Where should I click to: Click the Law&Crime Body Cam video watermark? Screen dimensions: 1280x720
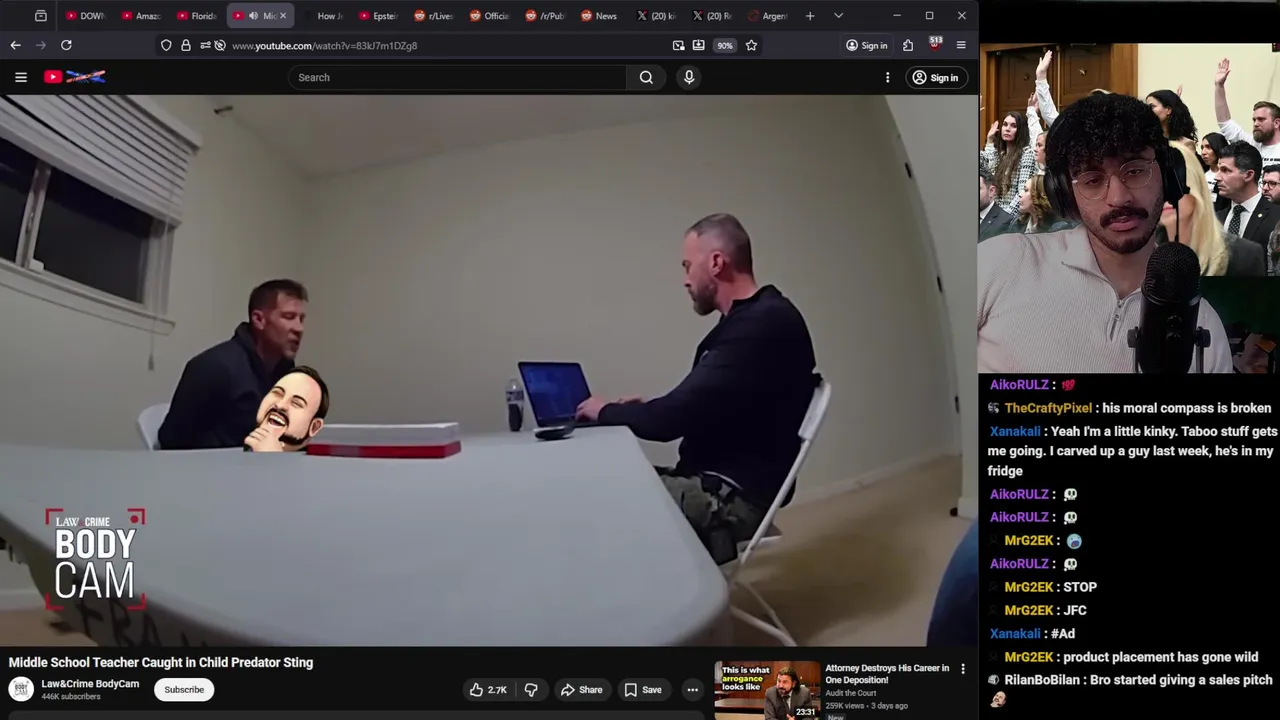95,558
